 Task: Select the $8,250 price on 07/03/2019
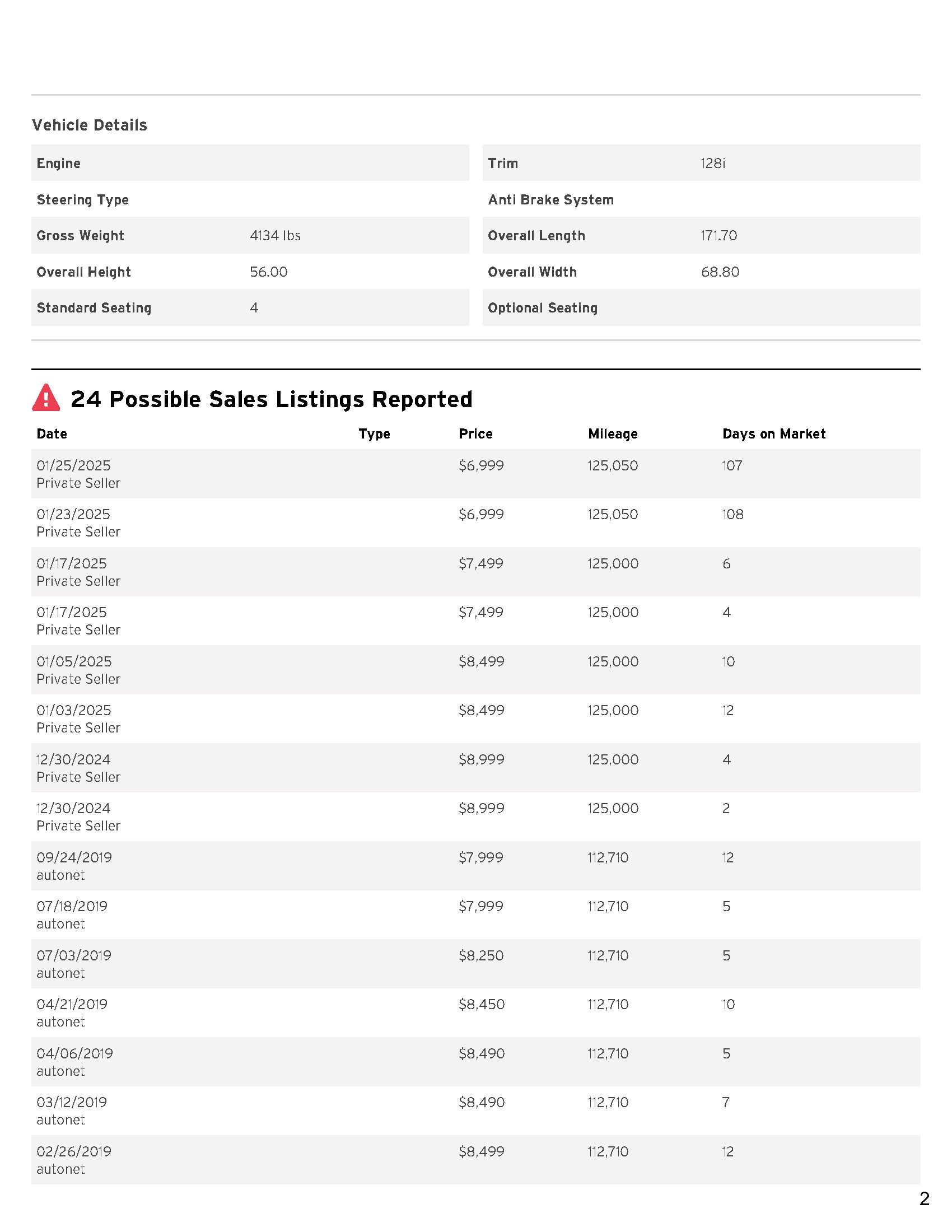coord(481,955)
